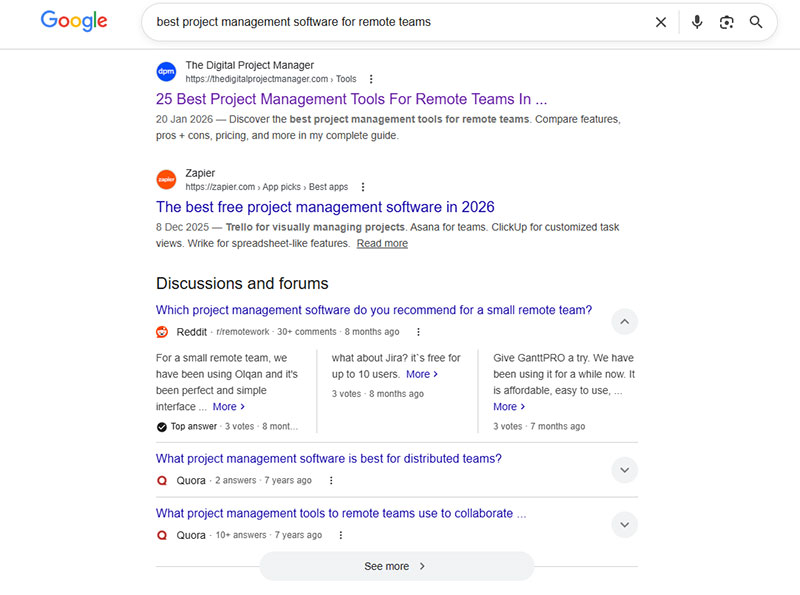This screenshot has height=595, width=800.
Task: Click the Zapier favicon
Action: point(165,180)
